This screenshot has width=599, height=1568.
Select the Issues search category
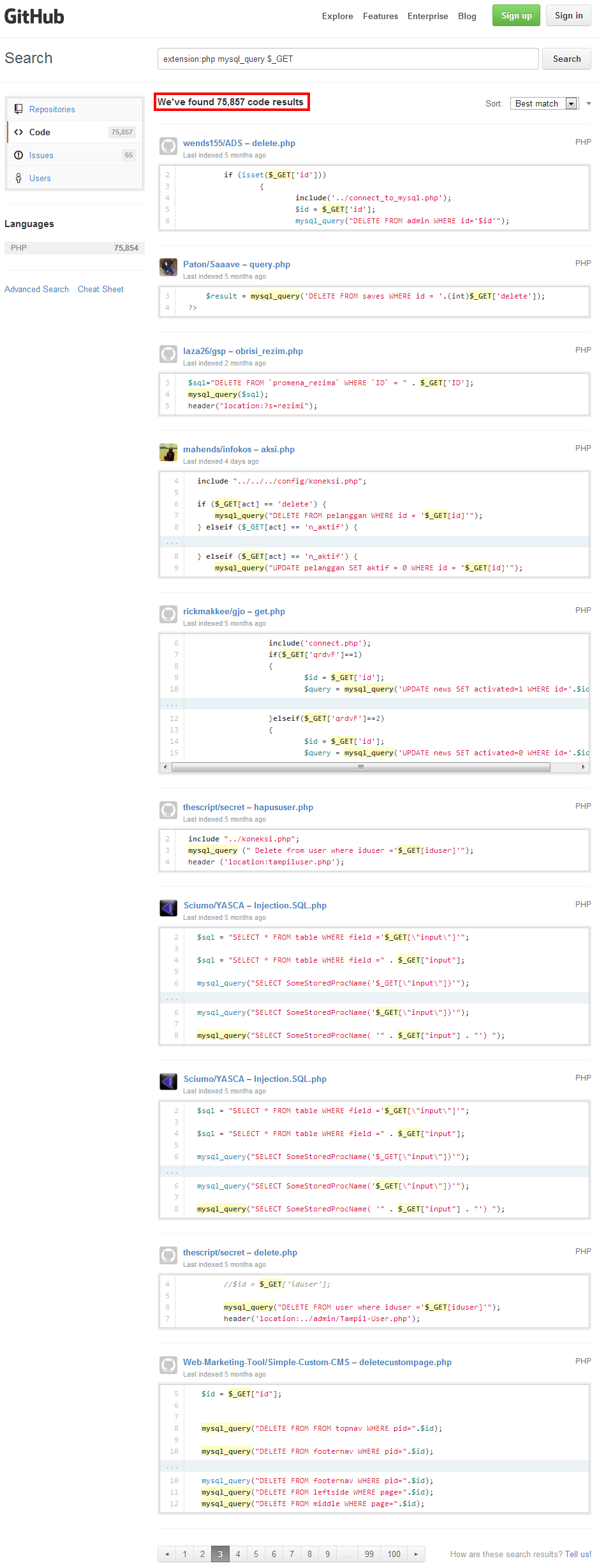coord(75,155)
